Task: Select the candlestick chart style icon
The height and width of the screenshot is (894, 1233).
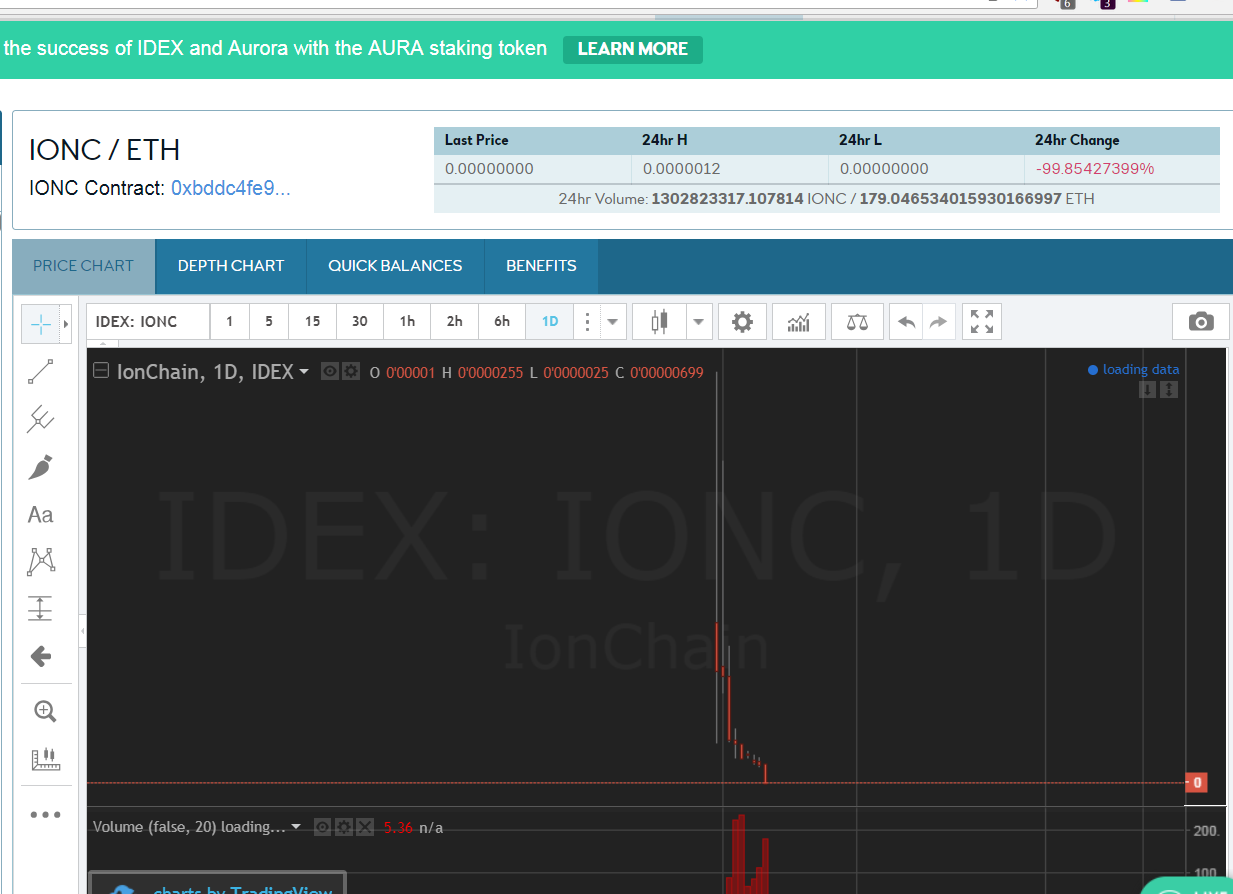Action: click(x=659, y=322)
